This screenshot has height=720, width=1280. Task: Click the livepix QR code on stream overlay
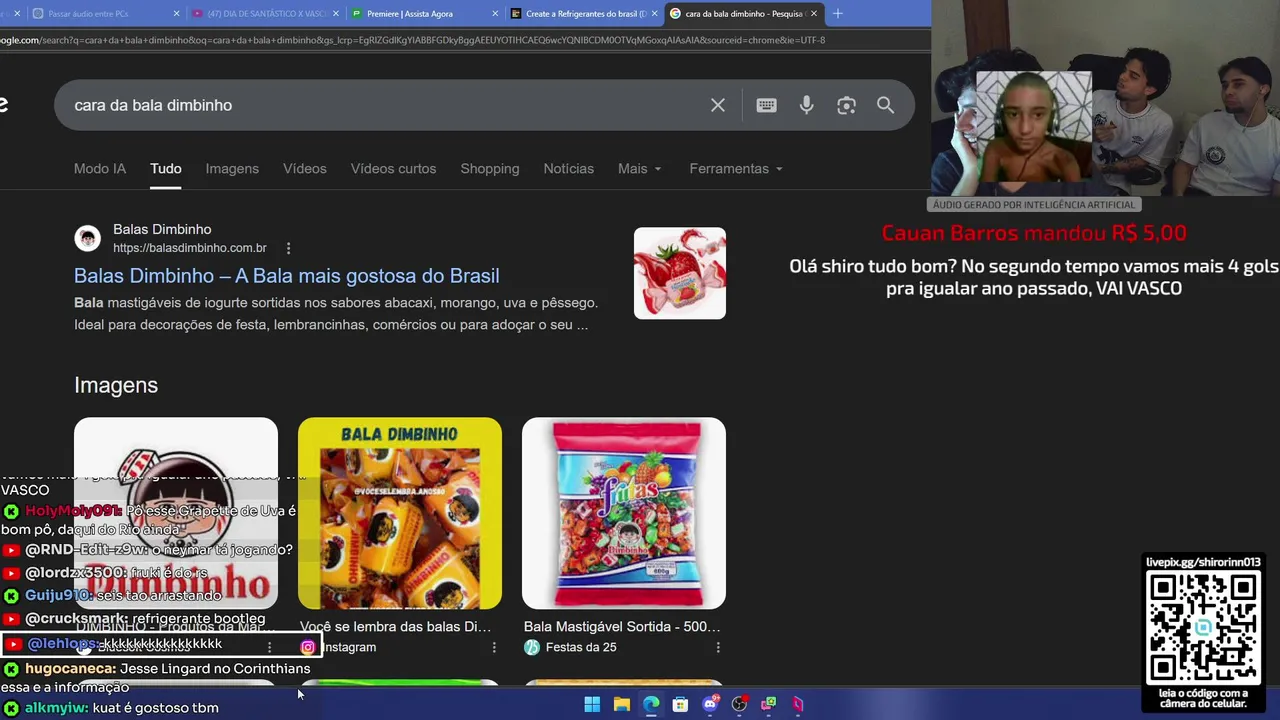click(x=1203, y=628)
